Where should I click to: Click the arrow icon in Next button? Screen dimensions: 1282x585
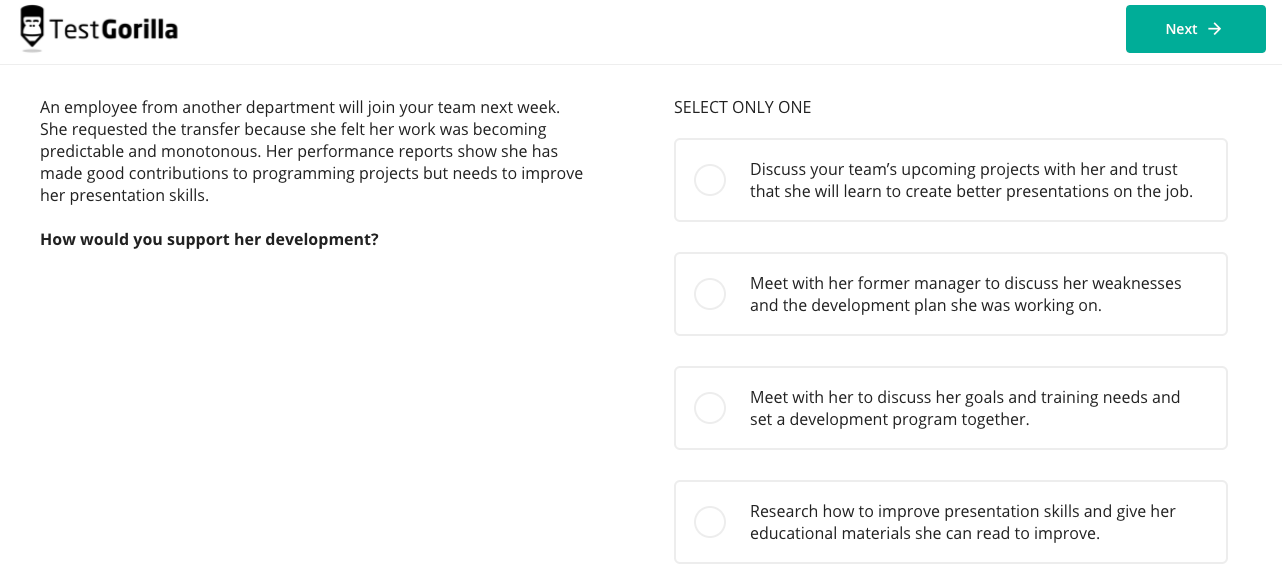coord(1215,29)
